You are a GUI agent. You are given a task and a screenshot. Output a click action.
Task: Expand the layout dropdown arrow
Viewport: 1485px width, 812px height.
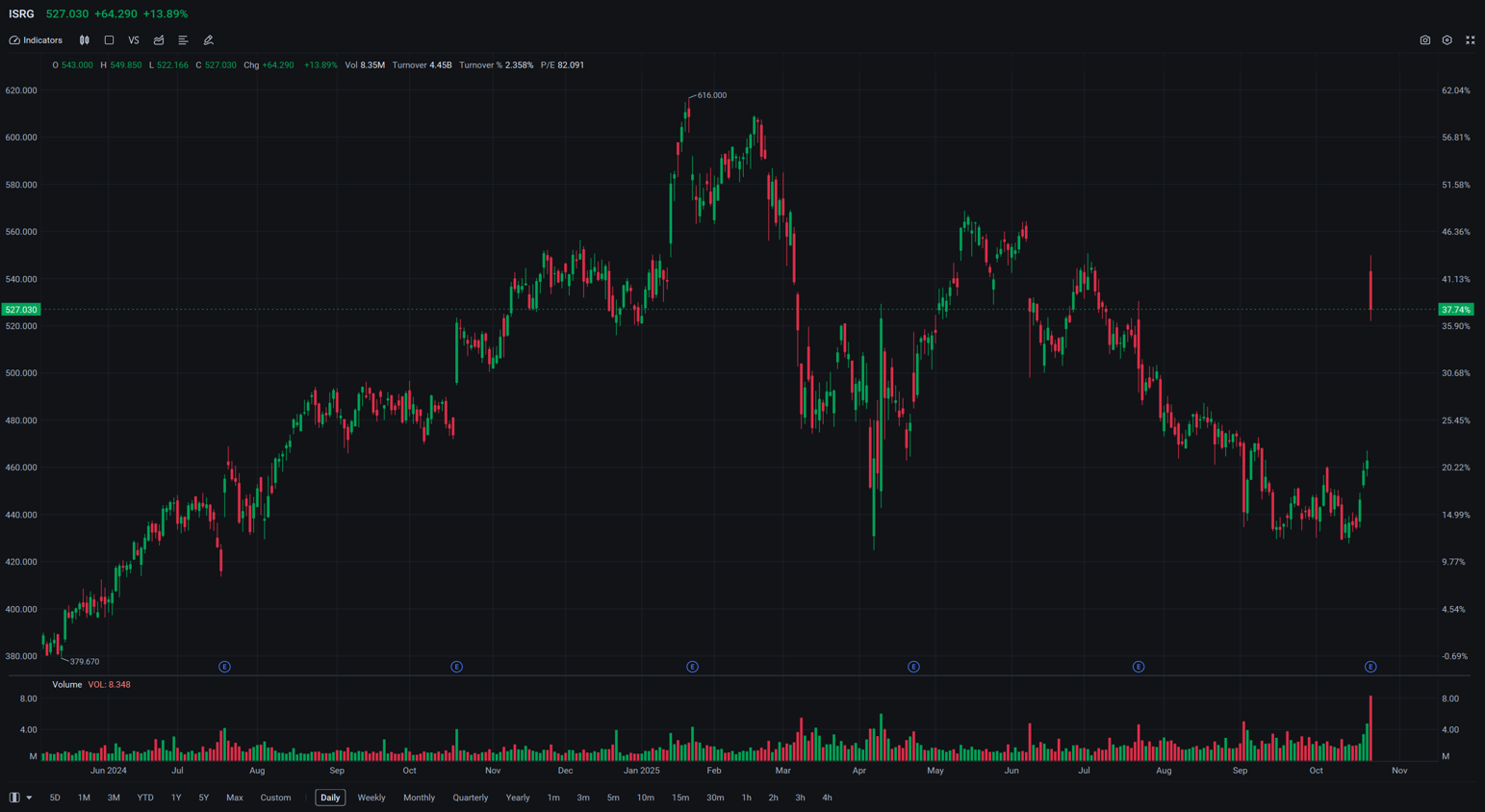pos(29,798)
